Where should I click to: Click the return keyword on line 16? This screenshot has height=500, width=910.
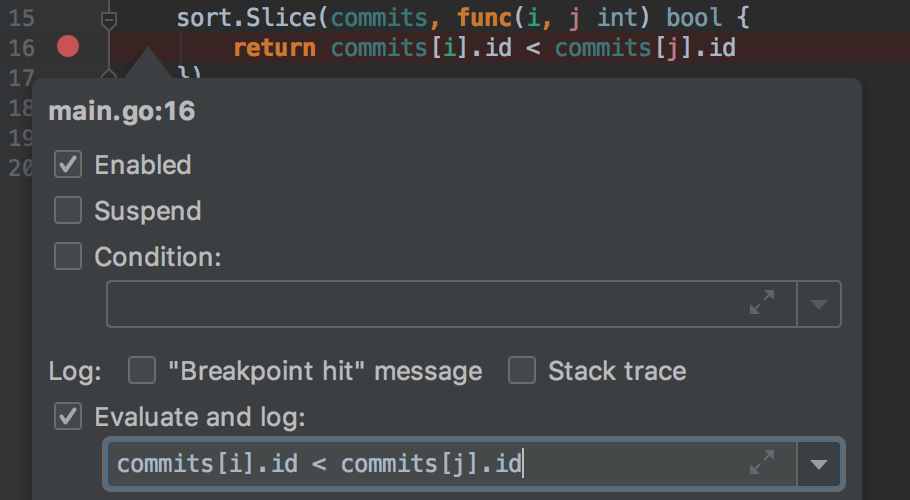tap(275, 48)
